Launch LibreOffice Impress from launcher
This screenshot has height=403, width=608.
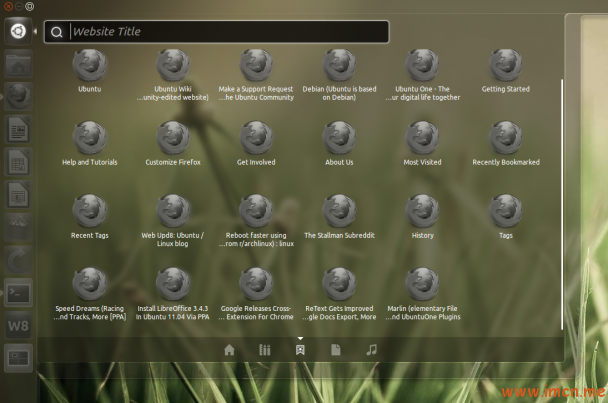18,194
